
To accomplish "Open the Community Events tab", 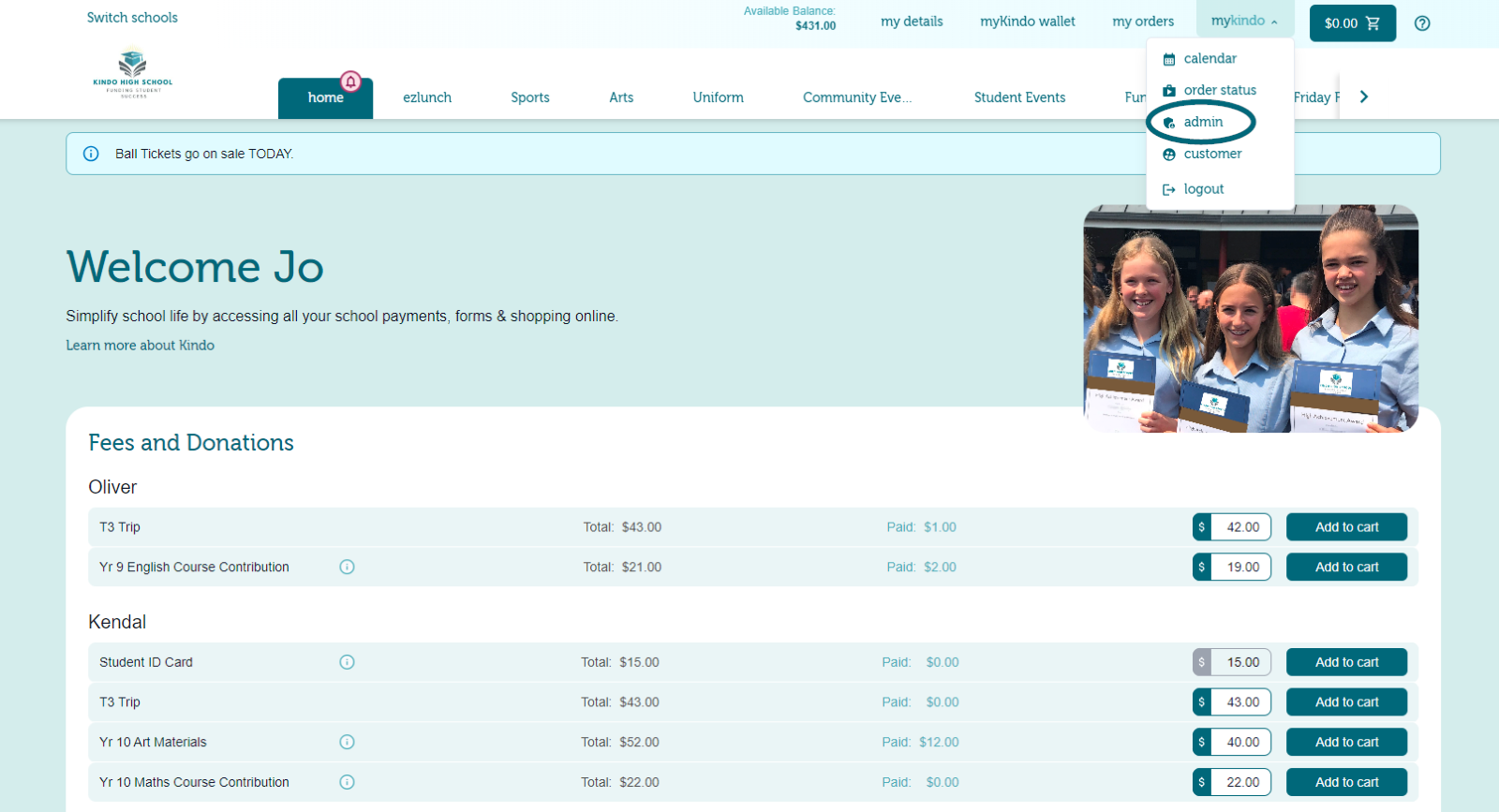I will [857, 97].
